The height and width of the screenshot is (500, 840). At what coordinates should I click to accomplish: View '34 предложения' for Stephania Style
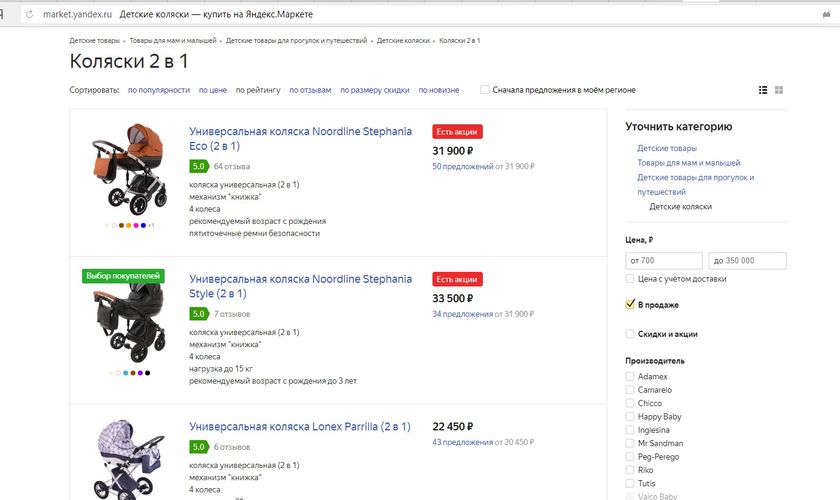[462, 314]
